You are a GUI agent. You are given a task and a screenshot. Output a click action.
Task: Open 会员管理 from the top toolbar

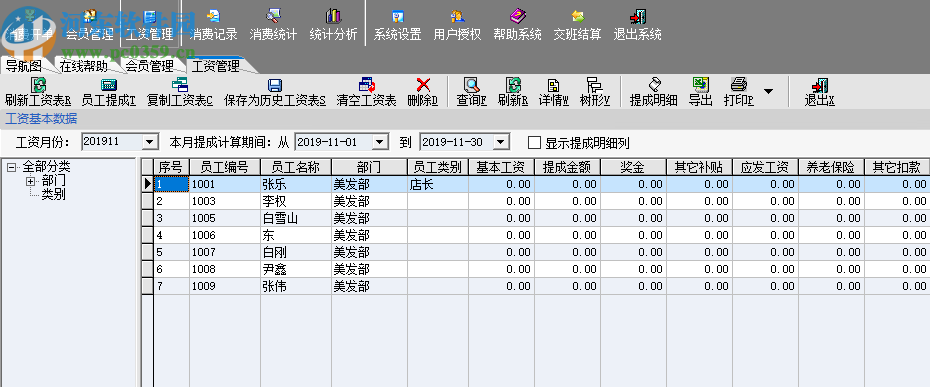[89, 24]
